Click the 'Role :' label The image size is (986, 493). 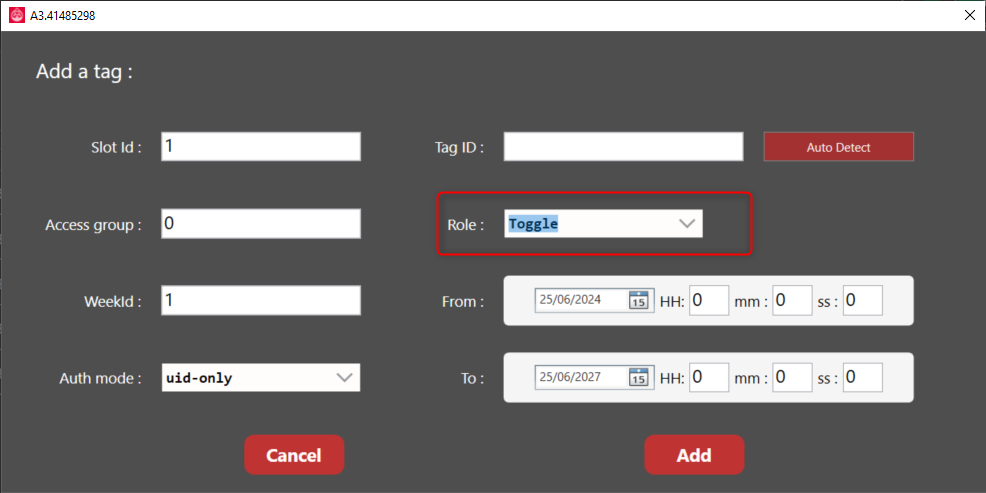[465, 225]
